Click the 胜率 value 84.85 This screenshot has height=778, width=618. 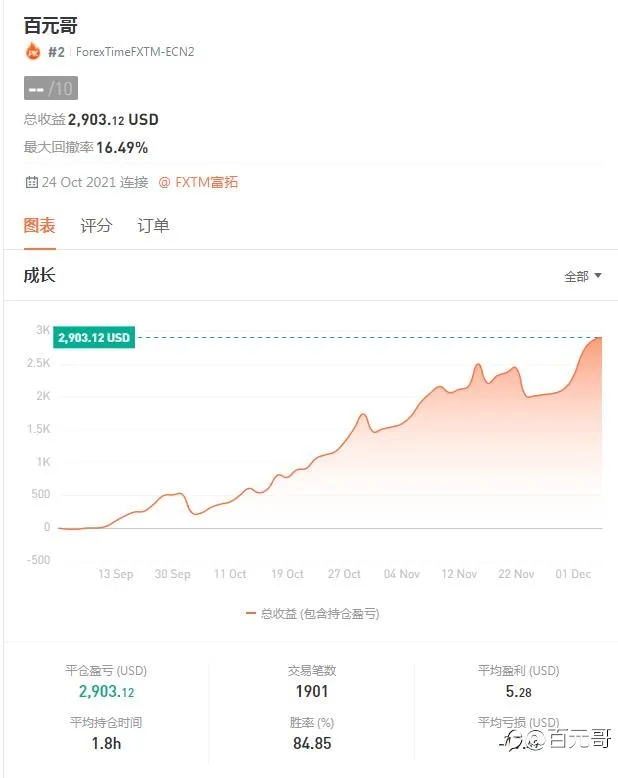312,743
